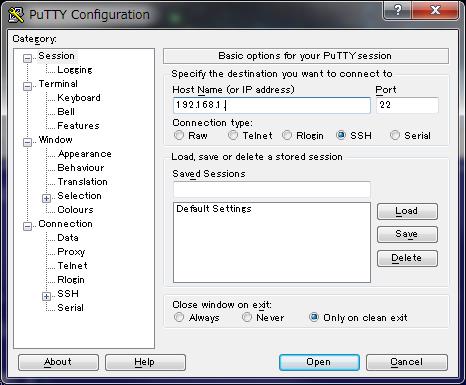Open the Behaviour settings category
The height and width of the screenshot is (385, 466).
81,168
